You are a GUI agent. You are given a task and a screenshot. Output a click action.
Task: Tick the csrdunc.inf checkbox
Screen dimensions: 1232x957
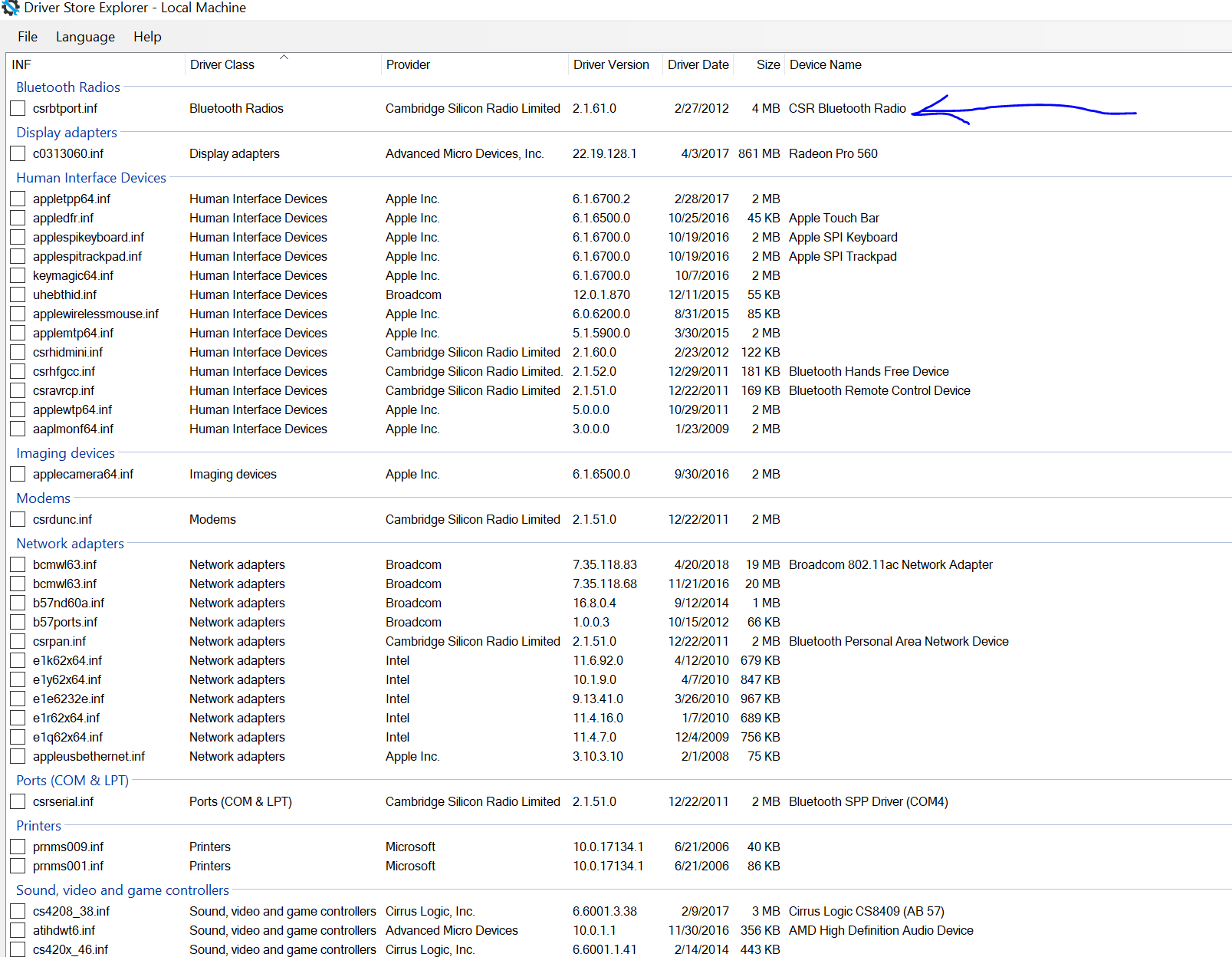[18, 520]
